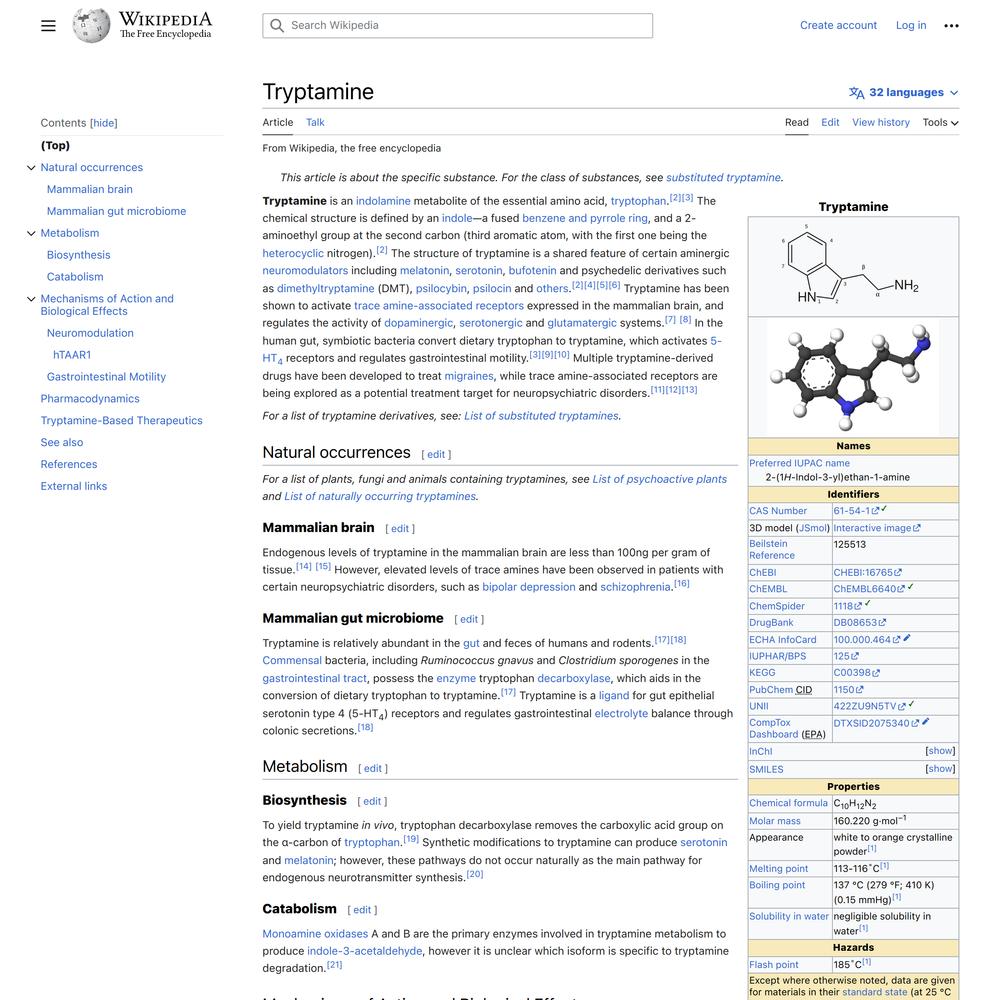Jump to External links in contents
The width and height of the screenshot is (1000, 1000).
(x=73, y=486)
